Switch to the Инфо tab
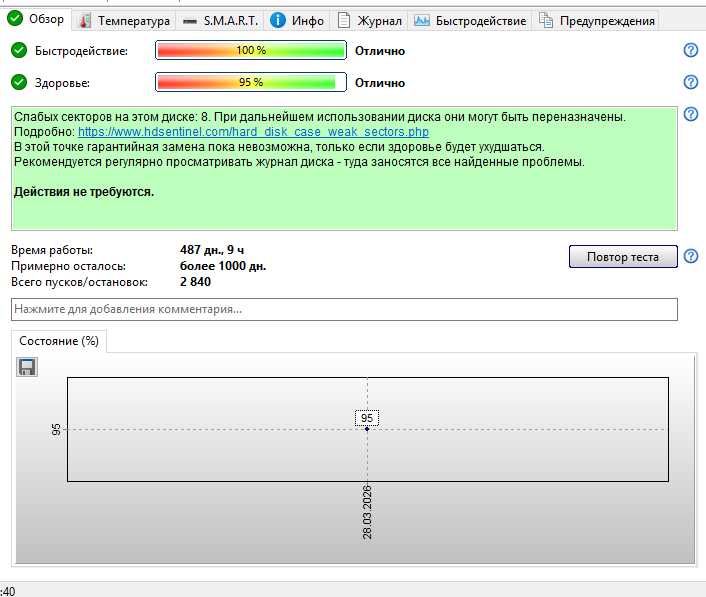This screenshot has width=706, height=597. [x=297, y=21]
